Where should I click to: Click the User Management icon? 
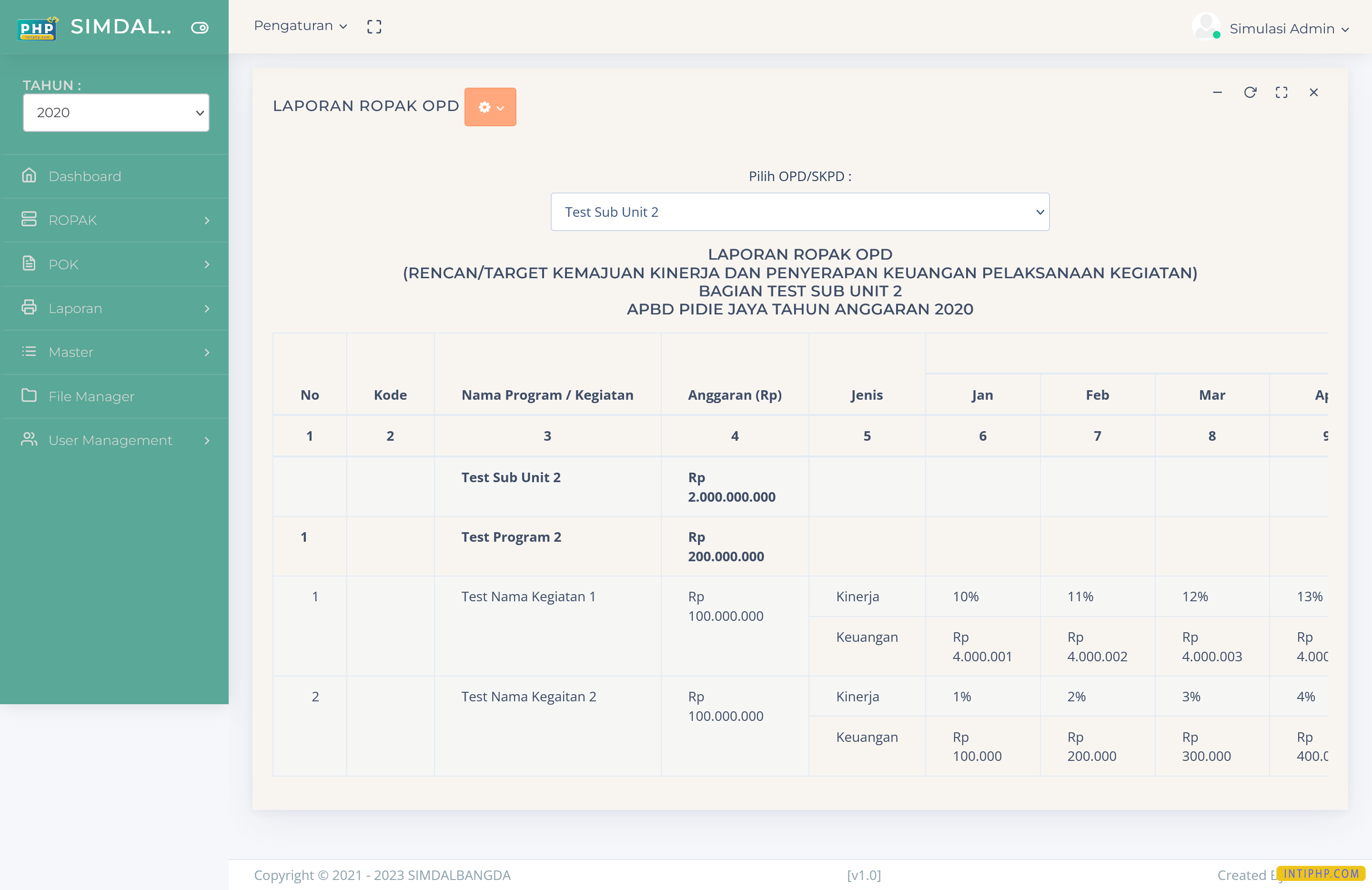[30, 440]
